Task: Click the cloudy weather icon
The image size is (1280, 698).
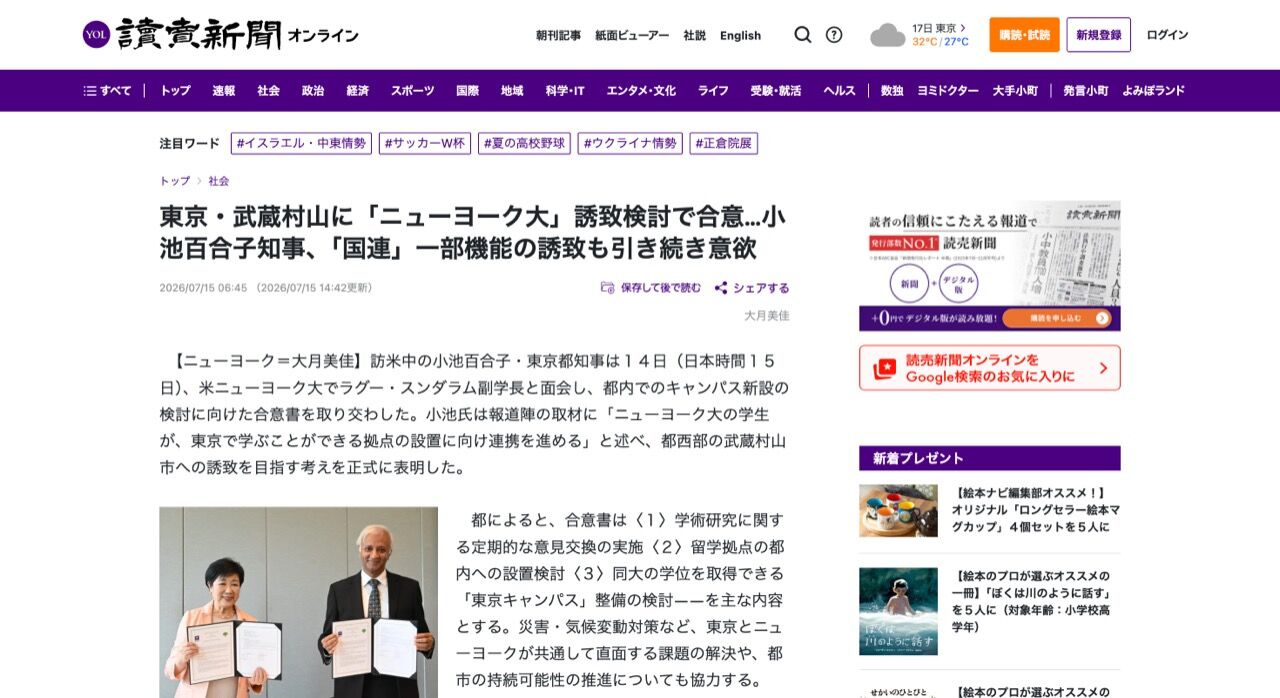Action: (x=887, y=35)
